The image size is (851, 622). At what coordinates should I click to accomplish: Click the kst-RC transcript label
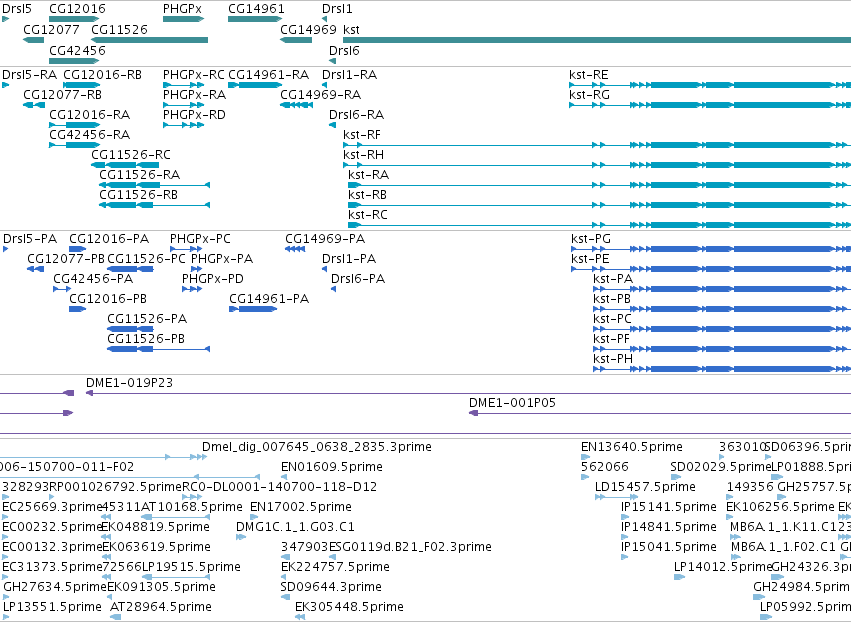tap(368, 214)
